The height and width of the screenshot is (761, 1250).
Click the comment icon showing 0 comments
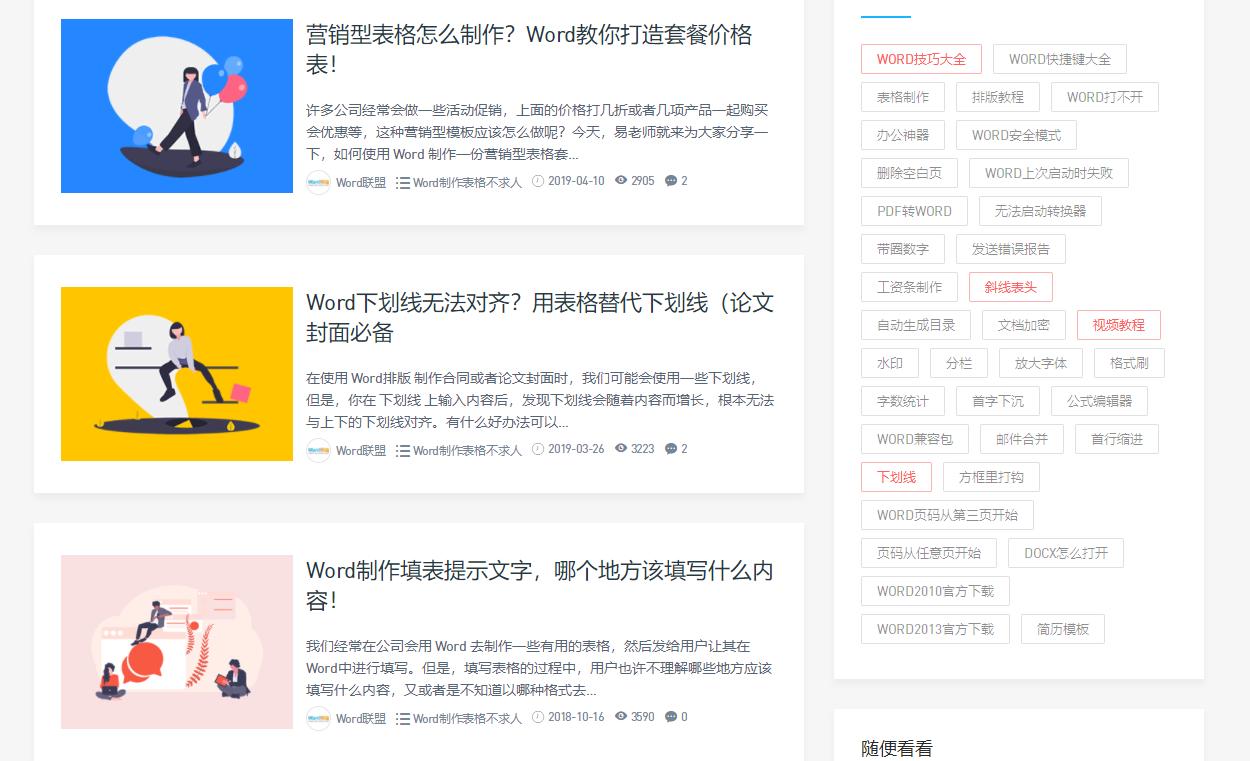[x=670, y=717]
